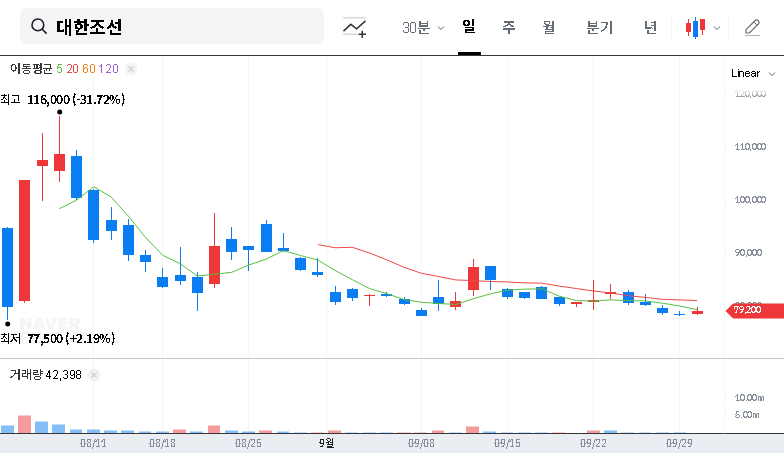This screenshot has width=784, height=453.
Task: Click the 08/11 date axis label
Action: (93, 443)
